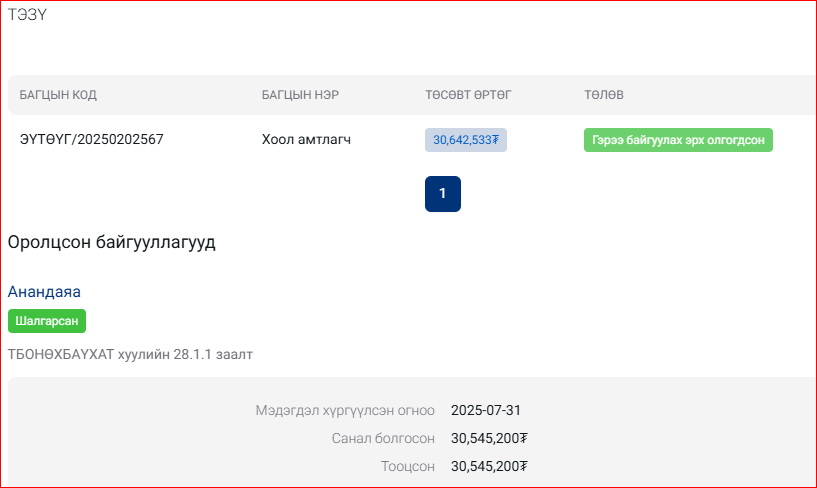This screenshot has height=488, width=817.
Task: Click the Гэрээ байгуулах эрх олгогдсон status badge
Action: [x=678, y=141]
